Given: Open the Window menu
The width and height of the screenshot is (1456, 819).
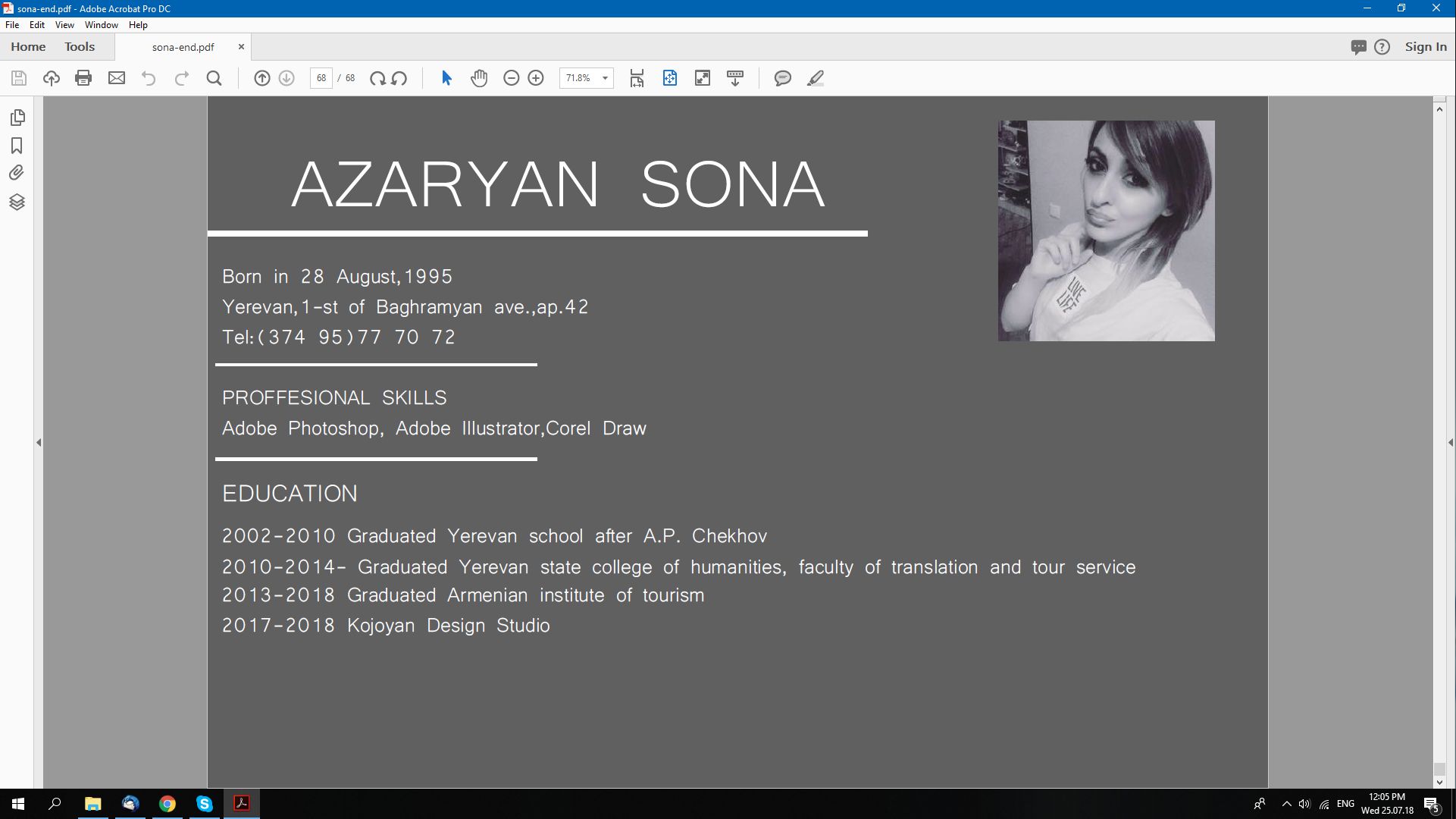Looking at the screenshot, I should tap(102, 25).
